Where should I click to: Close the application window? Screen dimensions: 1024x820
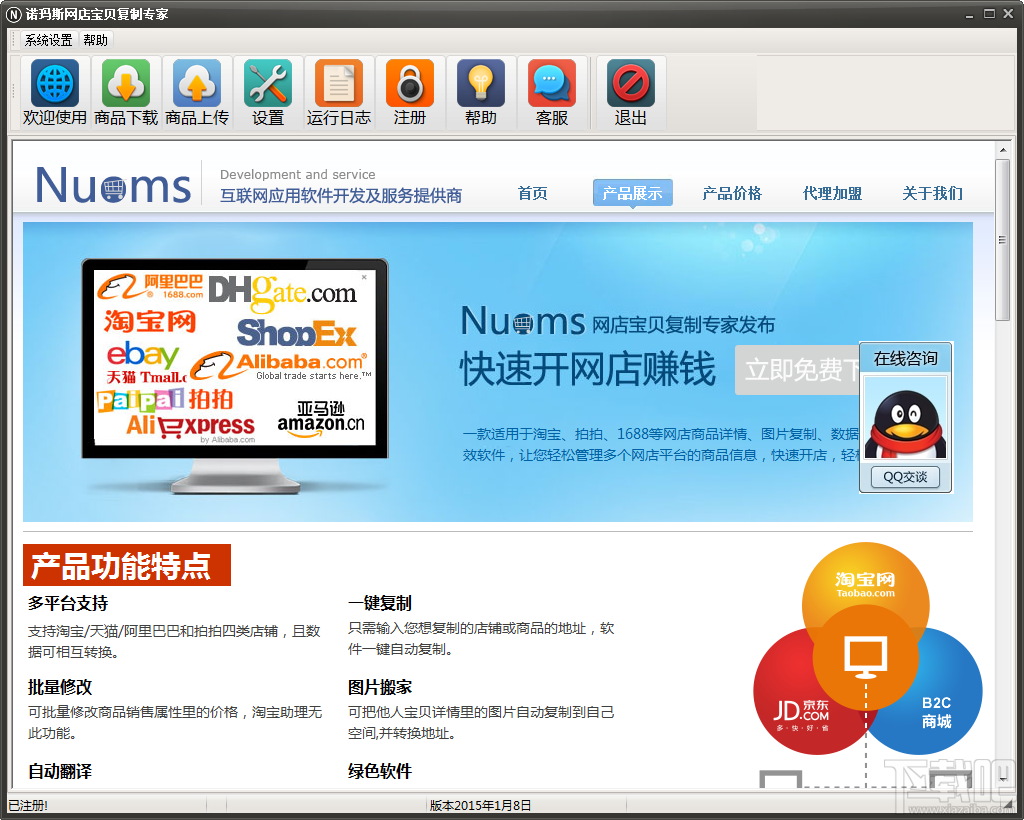pos(1008,13)
